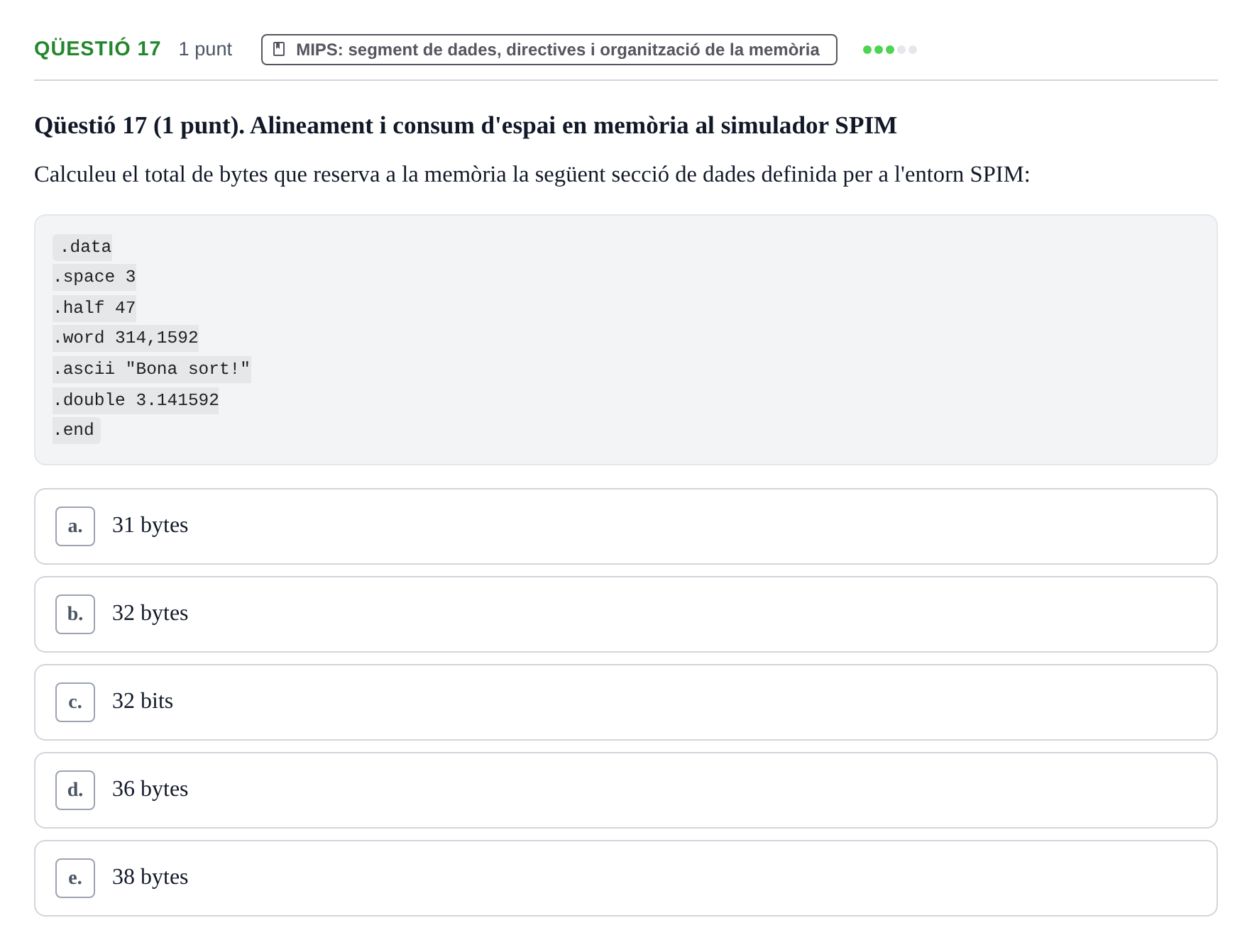Select answer option a. 31 bytes

[626, 526]
